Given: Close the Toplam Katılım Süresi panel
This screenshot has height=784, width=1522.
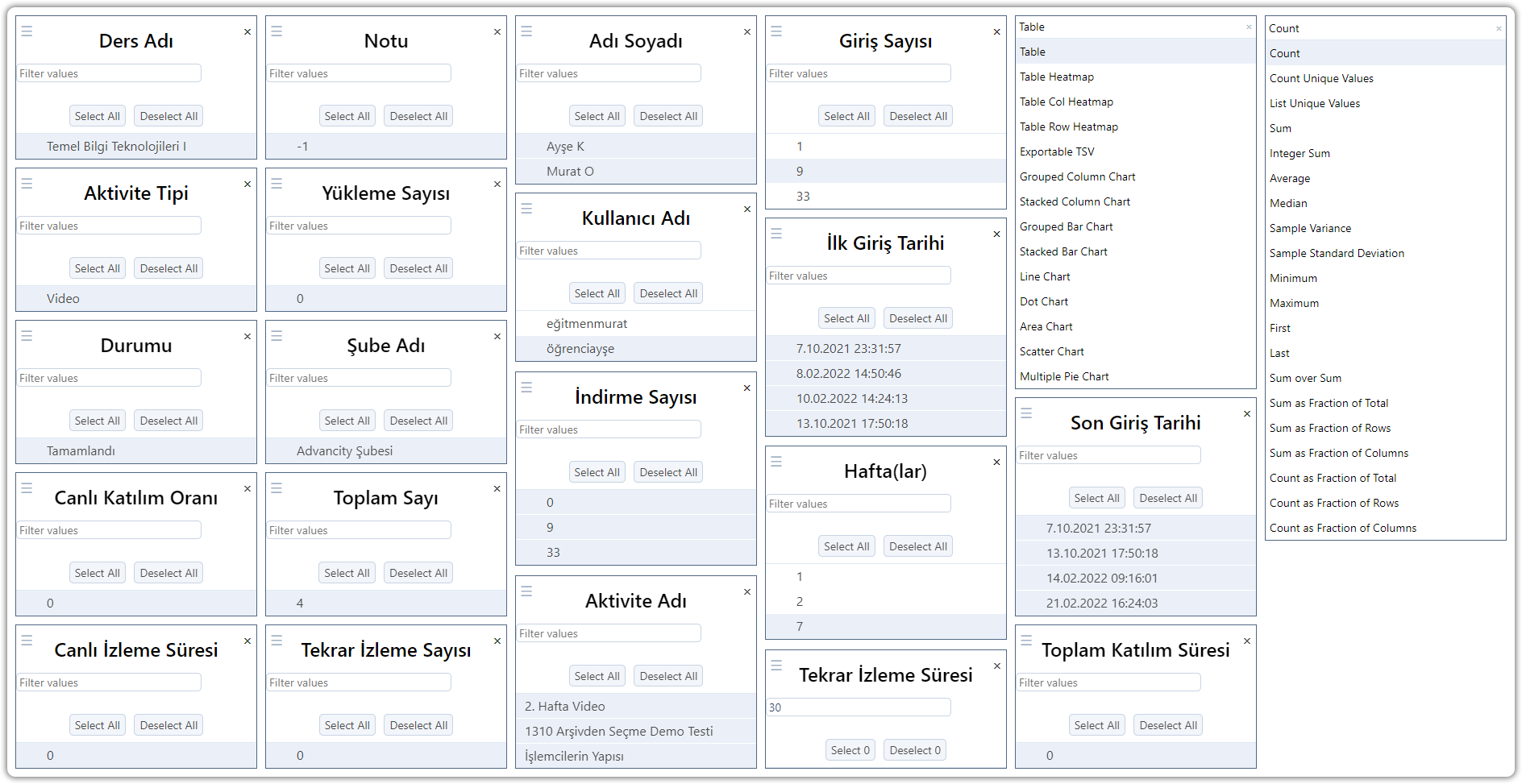Looking at the screenshot, I should coord(1247,641).
